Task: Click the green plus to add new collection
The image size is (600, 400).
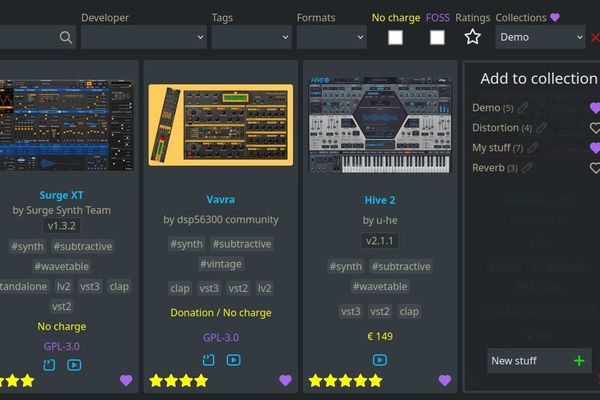Action: click(x=579, y=360)
